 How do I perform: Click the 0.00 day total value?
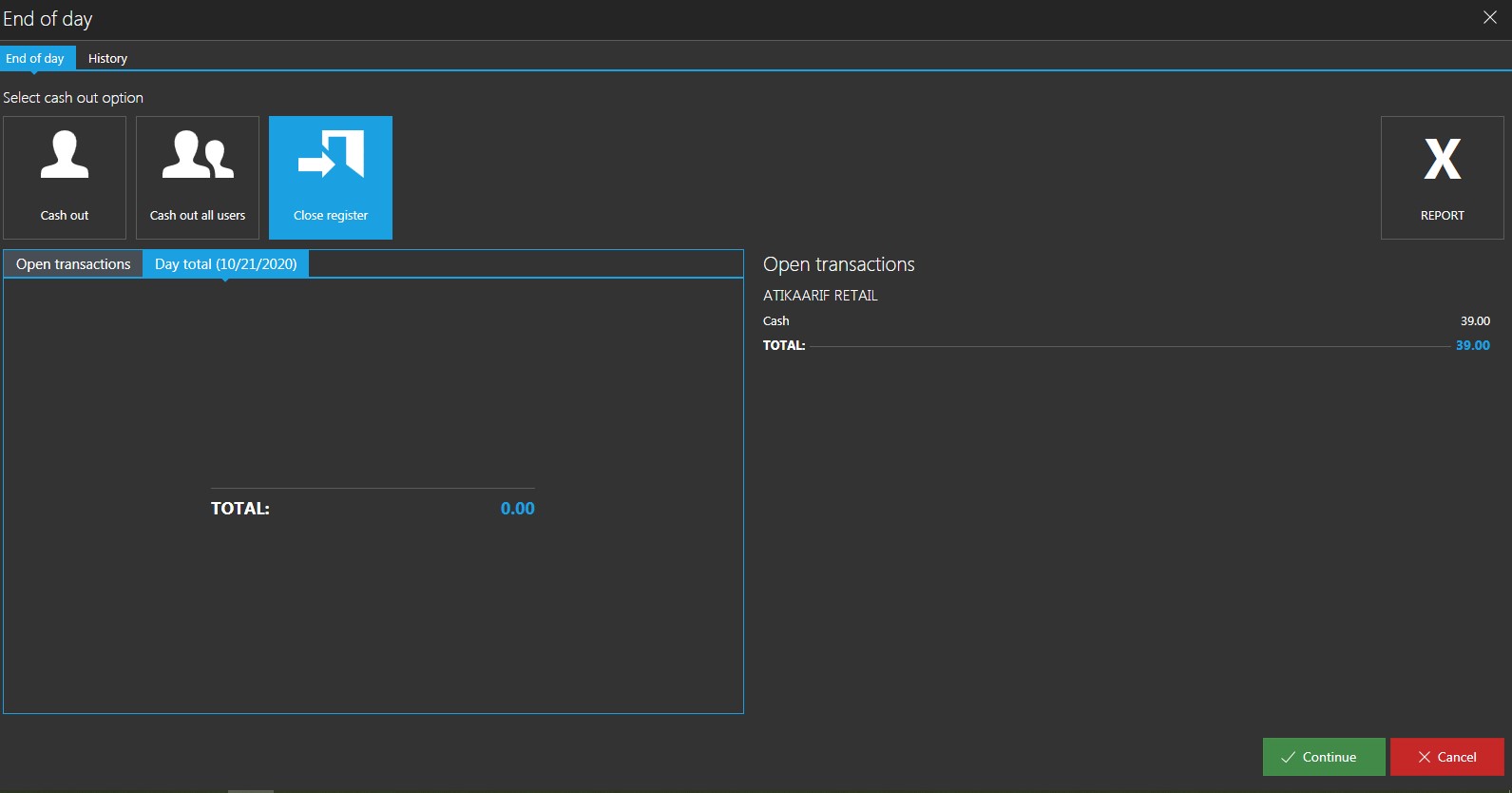pos(517,509)
